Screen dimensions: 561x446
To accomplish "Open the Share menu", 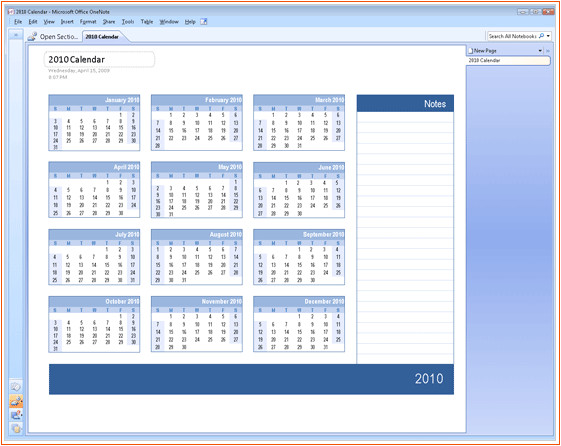I will pos(109,22).
